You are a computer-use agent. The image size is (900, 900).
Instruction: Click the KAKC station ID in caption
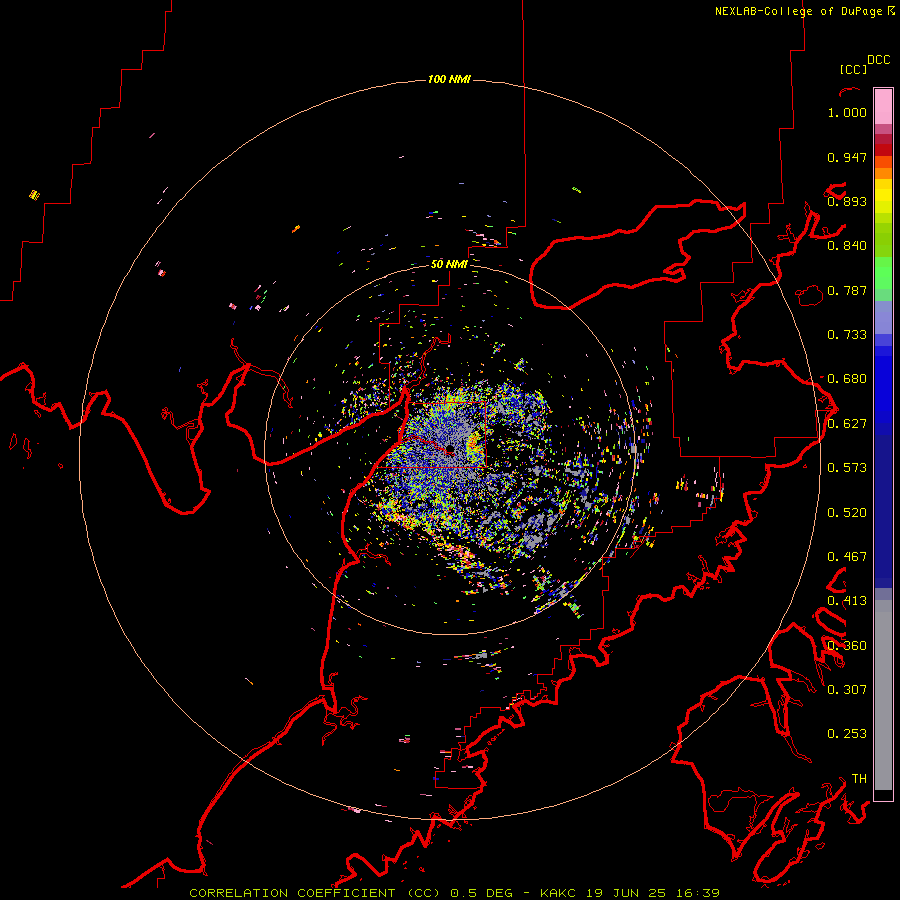560,893
